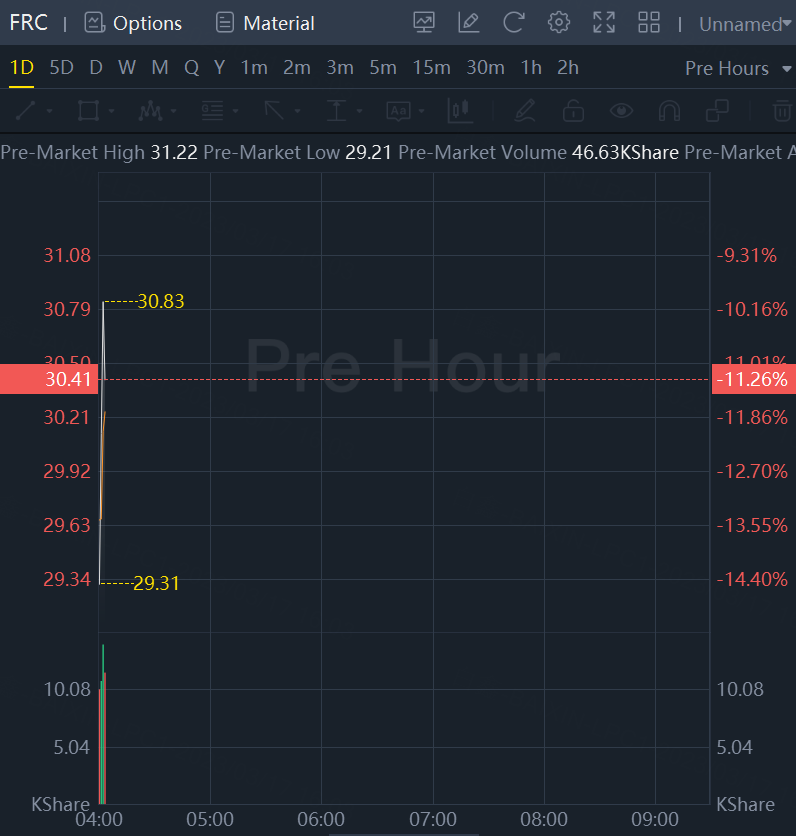Refresh the chart data

tap(513, 22)
